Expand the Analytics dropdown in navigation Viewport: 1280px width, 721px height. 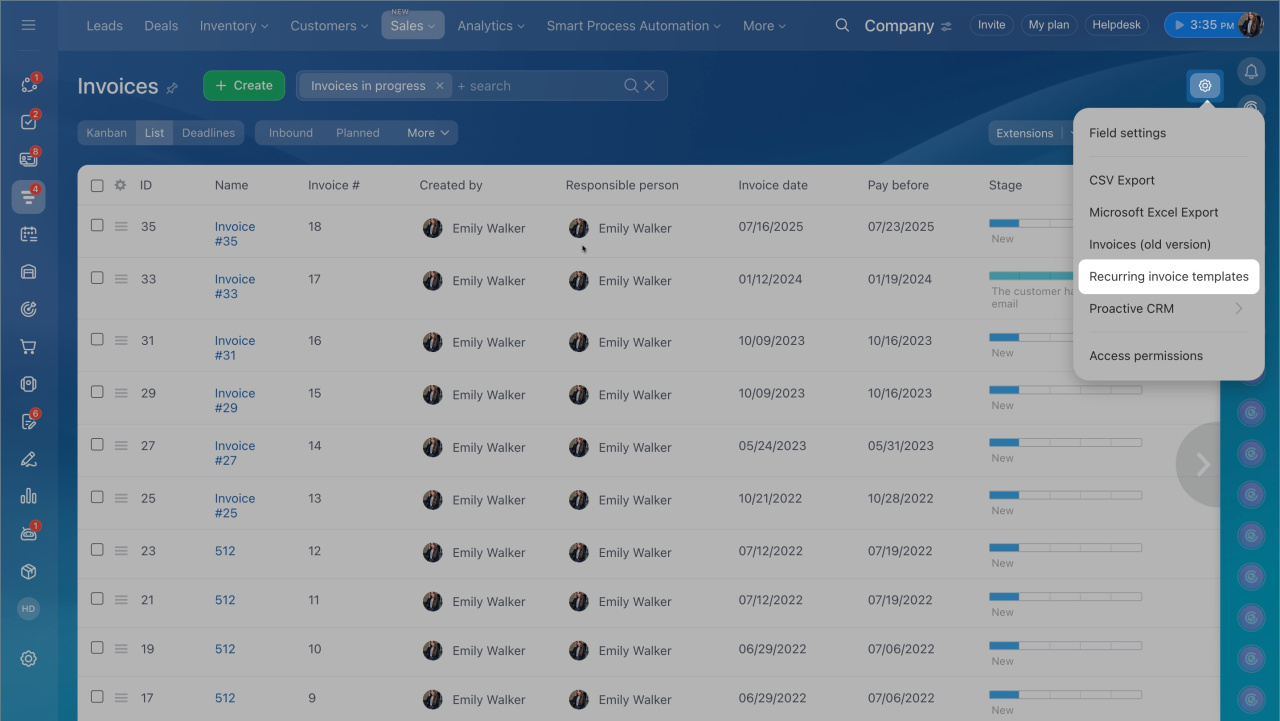click(x=491, y=26)
